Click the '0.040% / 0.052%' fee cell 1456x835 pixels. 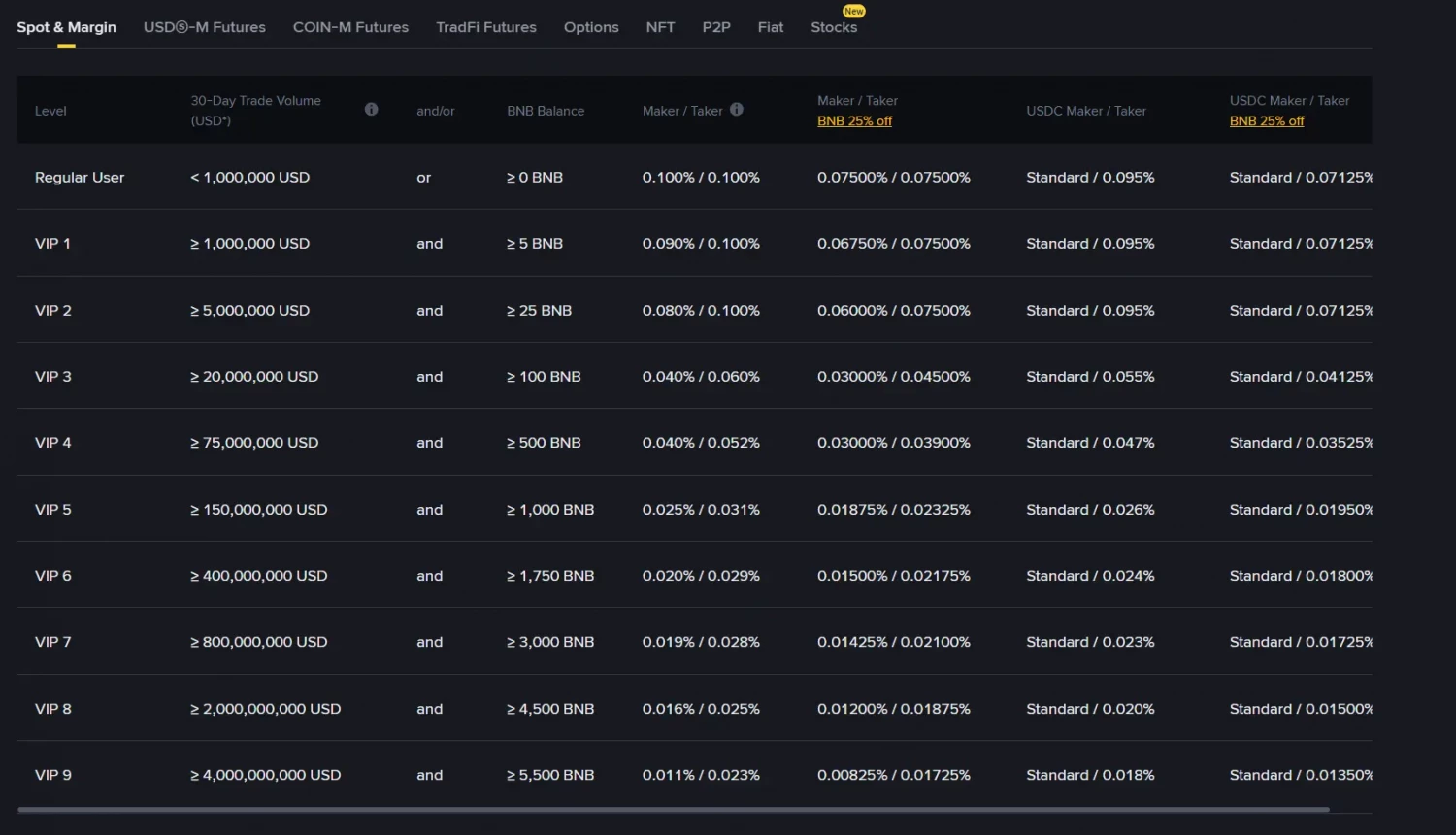(x=701, y=443)
